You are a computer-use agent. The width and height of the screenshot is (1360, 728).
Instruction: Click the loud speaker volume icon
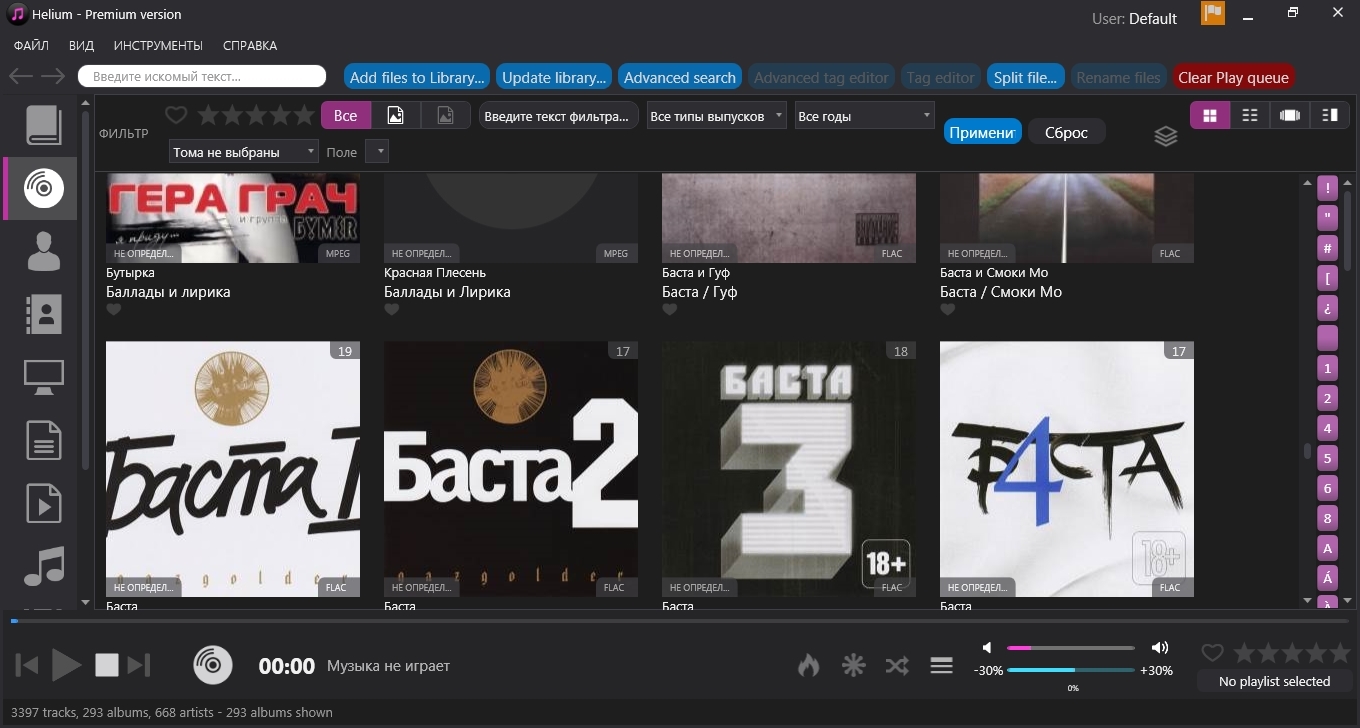[x=1160, y=648]
